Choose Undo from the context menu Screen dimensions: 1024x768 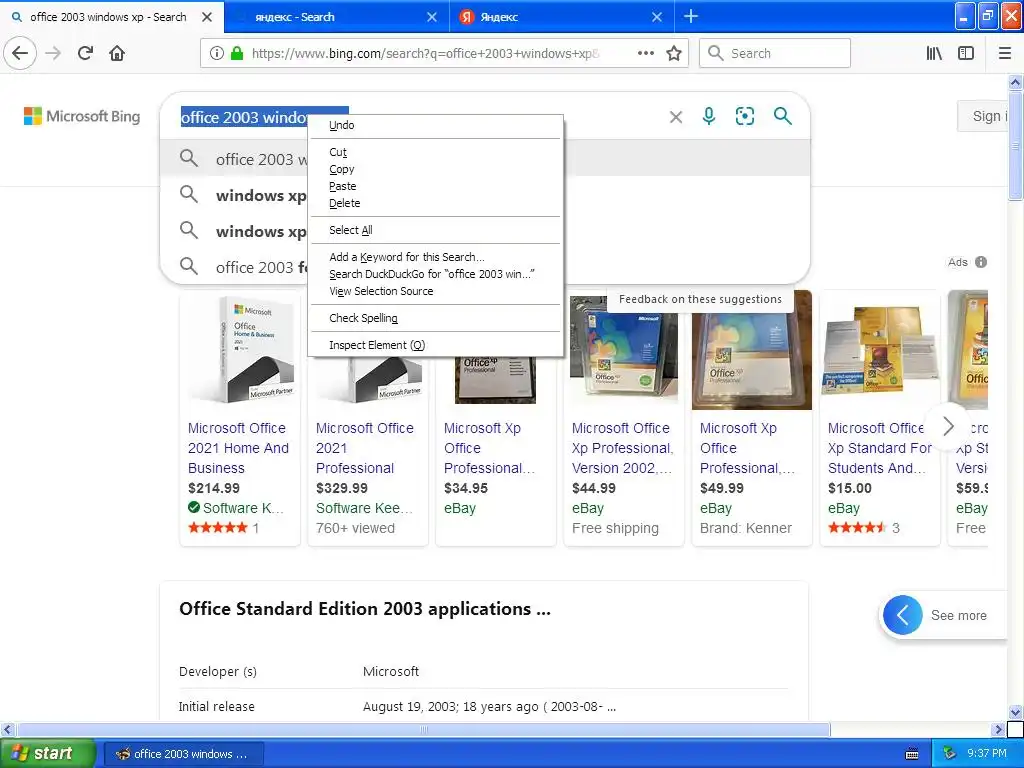click(x=436, y=125)
